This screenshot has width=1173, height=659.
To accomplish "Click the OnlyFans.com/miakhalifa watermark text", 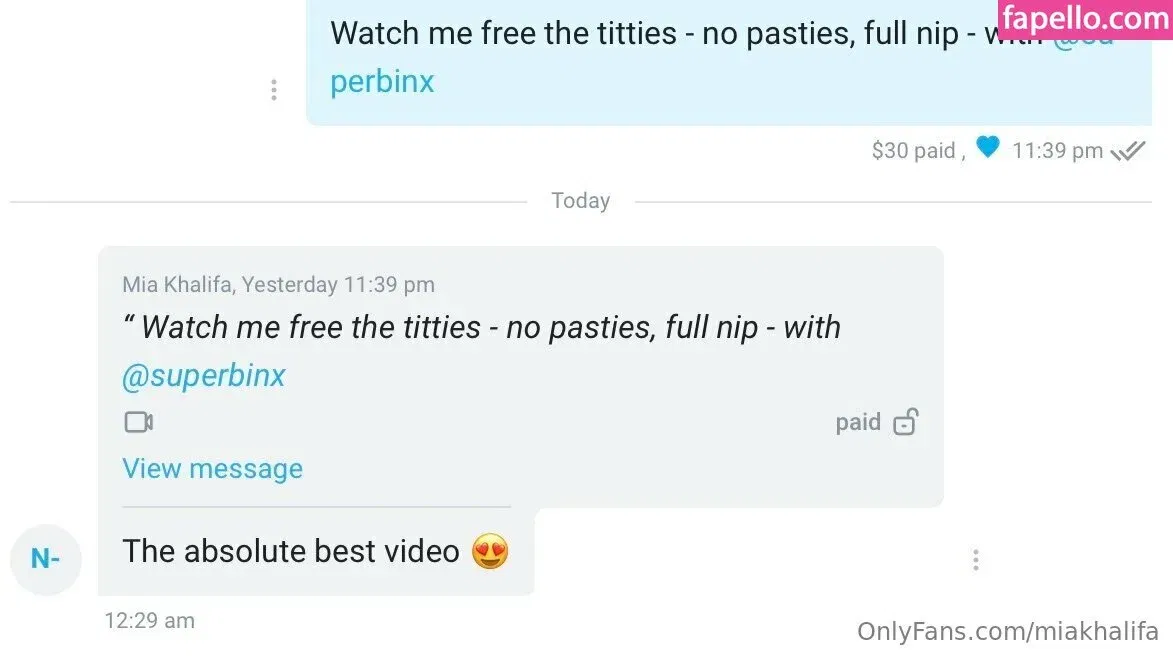I will 1008,631.
